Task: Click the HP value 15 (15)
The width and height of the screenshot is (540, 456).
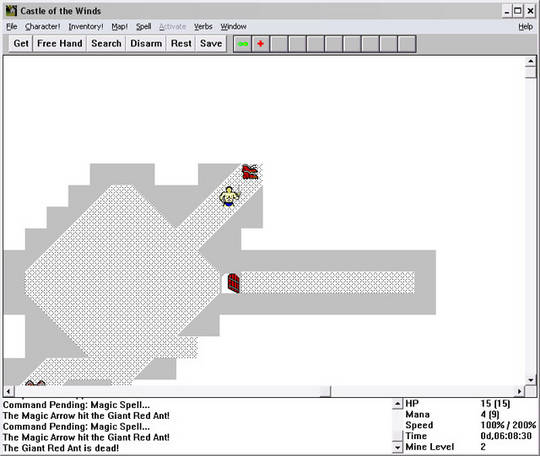Action: tap(496, 404)
